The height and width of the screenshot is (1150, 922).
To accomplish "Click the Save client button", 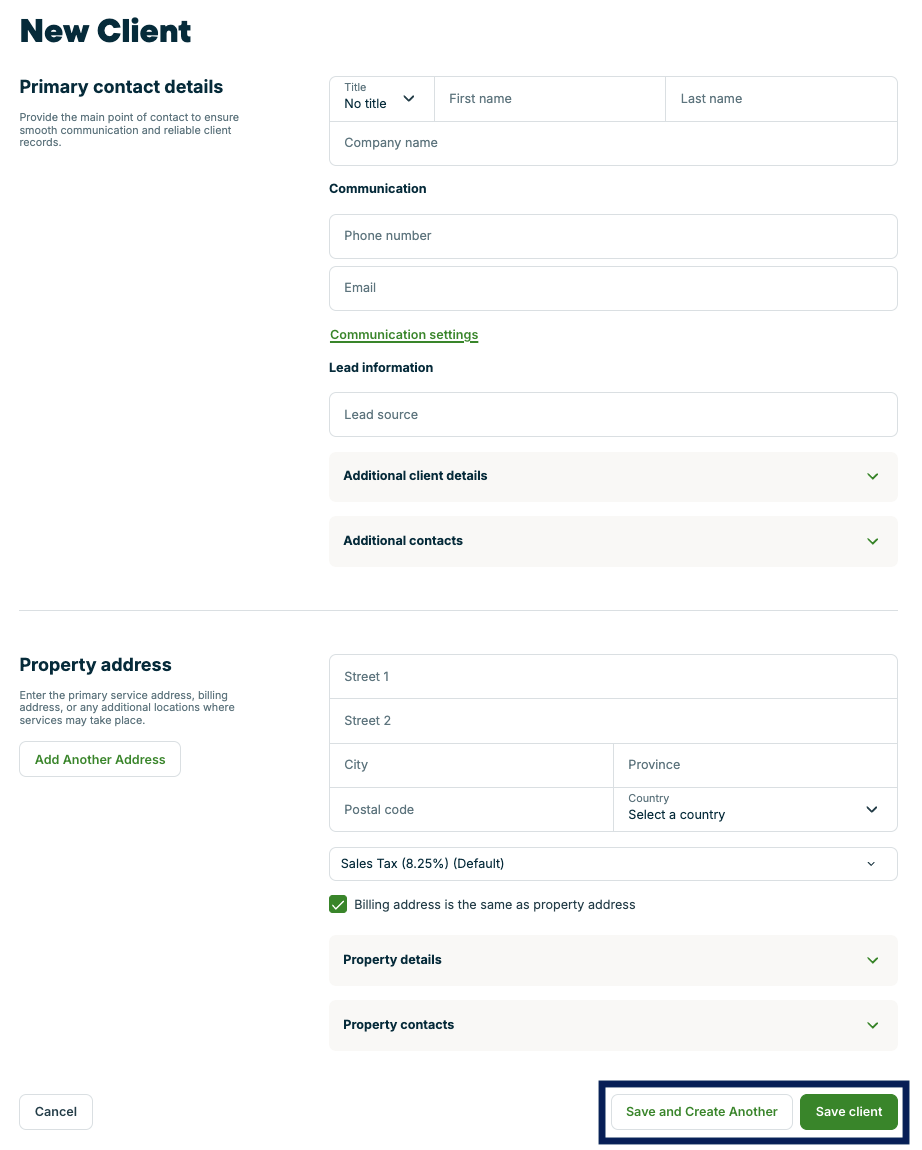I will (x=848, y=1112).
